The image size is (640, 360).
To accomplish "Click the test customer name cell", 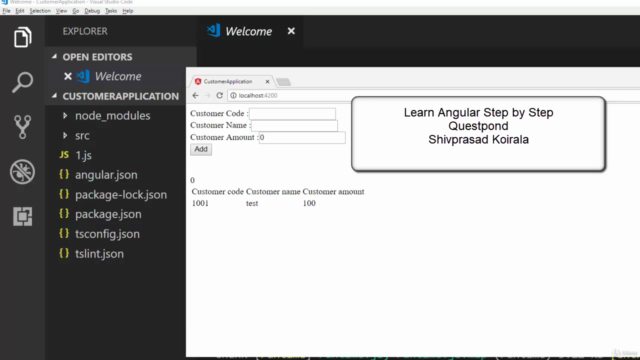I will point(252,203).
